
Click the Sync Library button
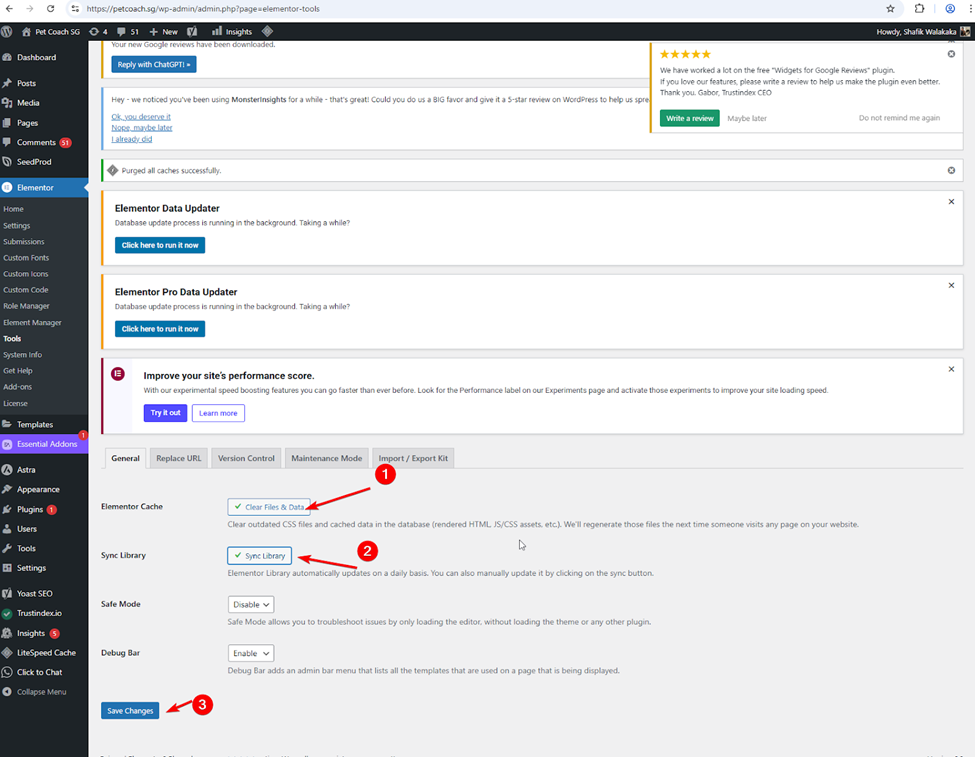(x=259, y=555)
